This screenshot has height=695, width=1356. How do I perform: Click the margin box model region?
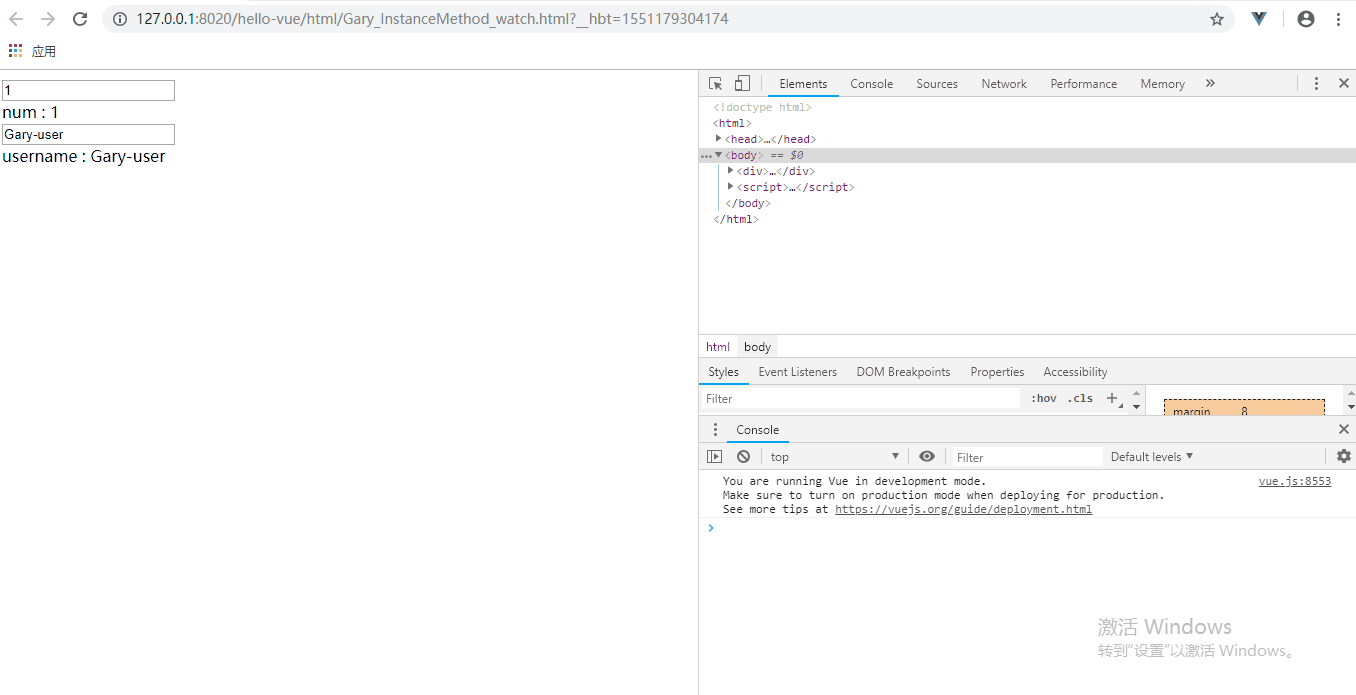tap(1244, 408)
